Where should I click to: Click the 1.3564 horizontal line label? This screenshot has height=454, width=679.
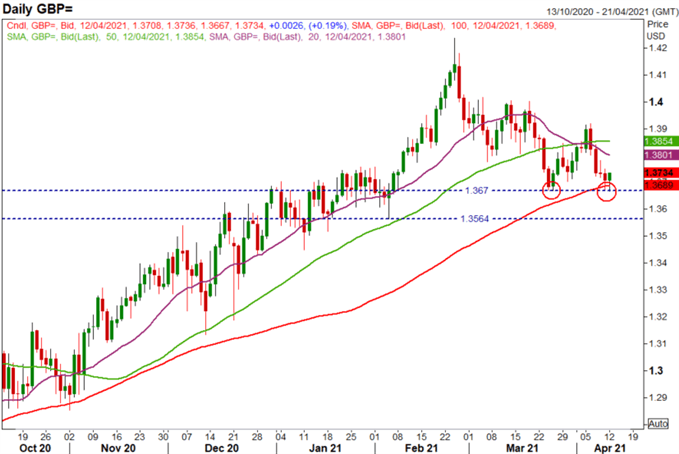pos(475,219)
